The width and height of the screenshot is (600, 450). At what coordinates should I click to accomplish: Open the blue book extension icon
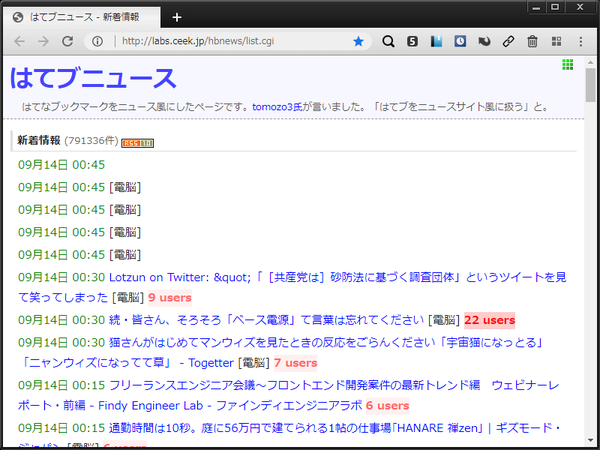[x=436, y=41]
